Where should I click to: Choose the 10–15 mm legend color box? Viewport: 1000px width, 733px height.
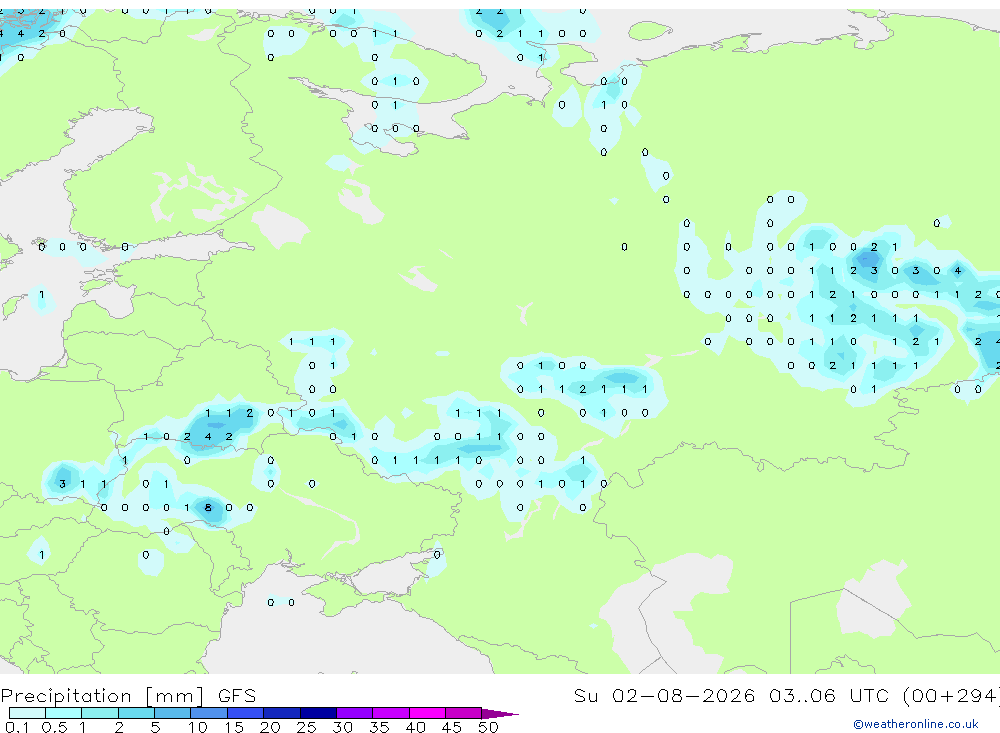(209, 713)
